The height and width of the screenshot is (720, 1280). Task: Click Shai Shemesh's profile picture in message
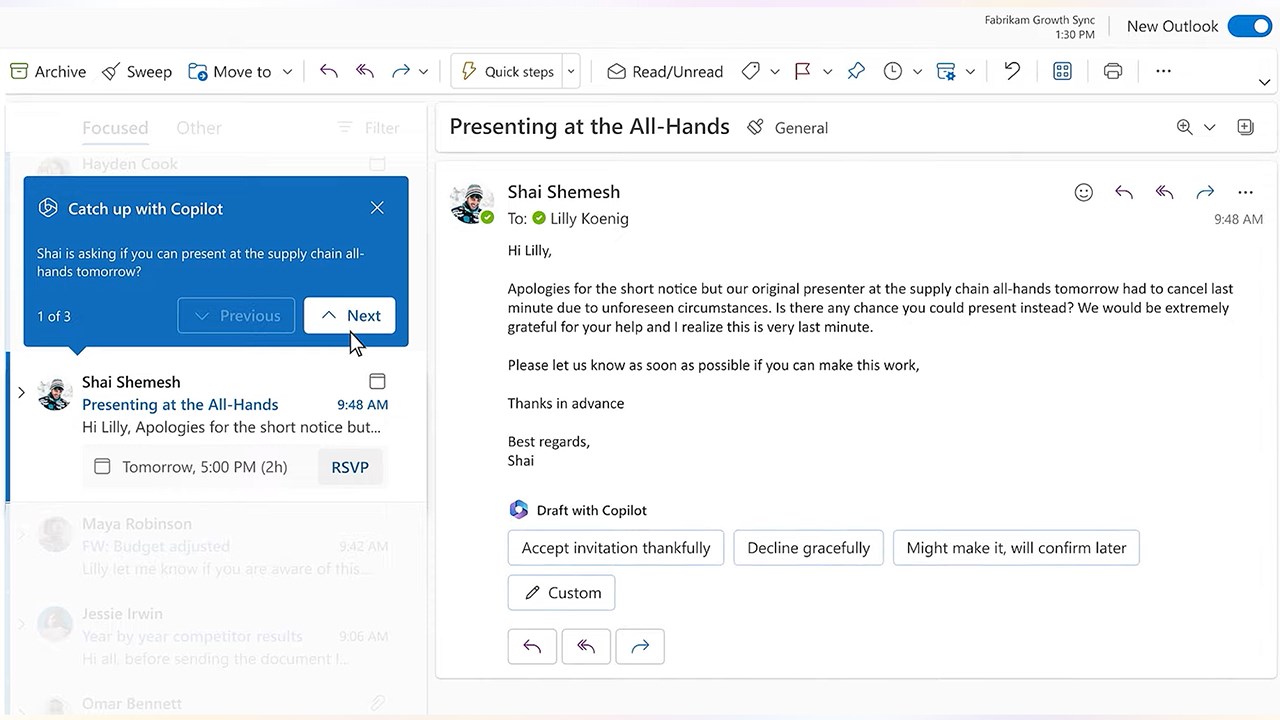tap(472, 203)
